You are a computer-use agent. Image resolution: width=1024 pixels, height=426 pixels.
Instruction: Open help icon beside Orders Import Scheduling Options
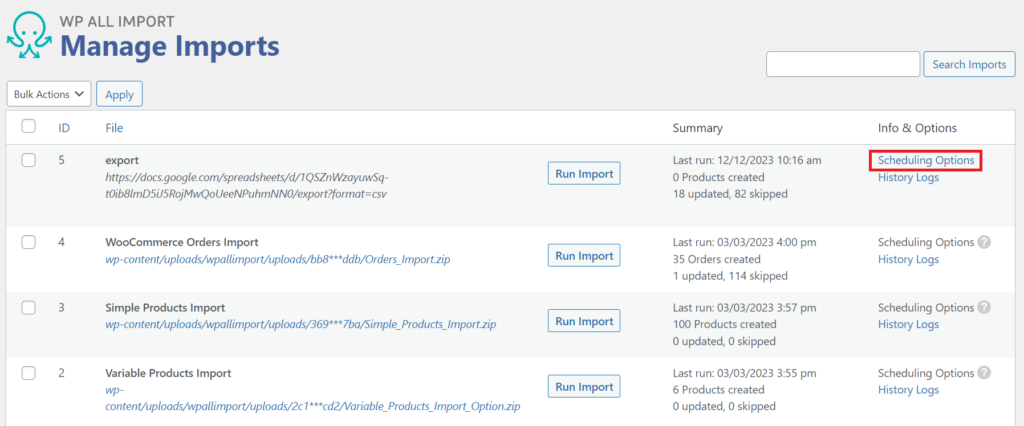[x=984, y=242]
